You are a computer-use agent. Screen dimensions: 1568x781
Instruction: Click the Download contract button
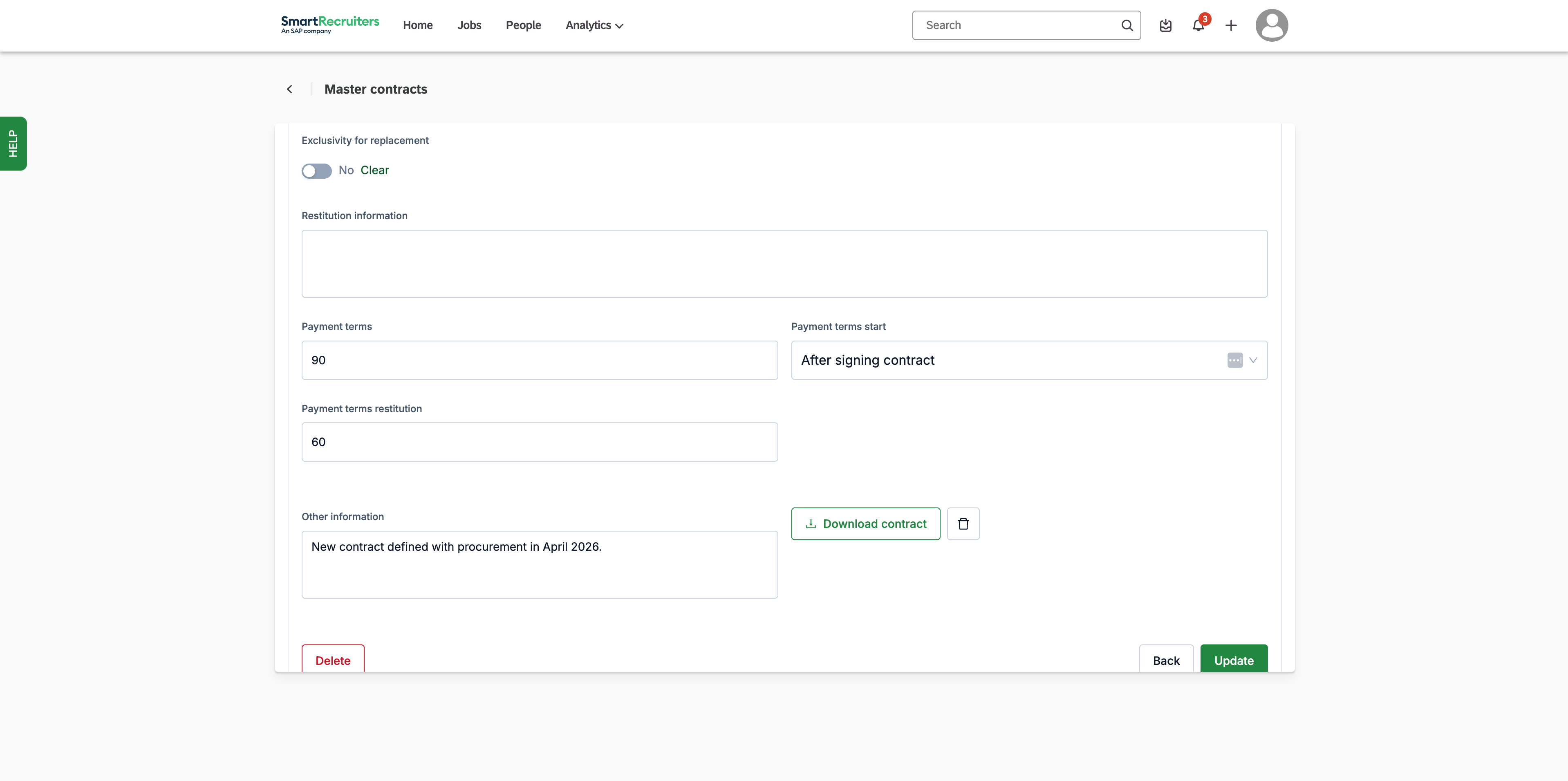pos(866,523)
